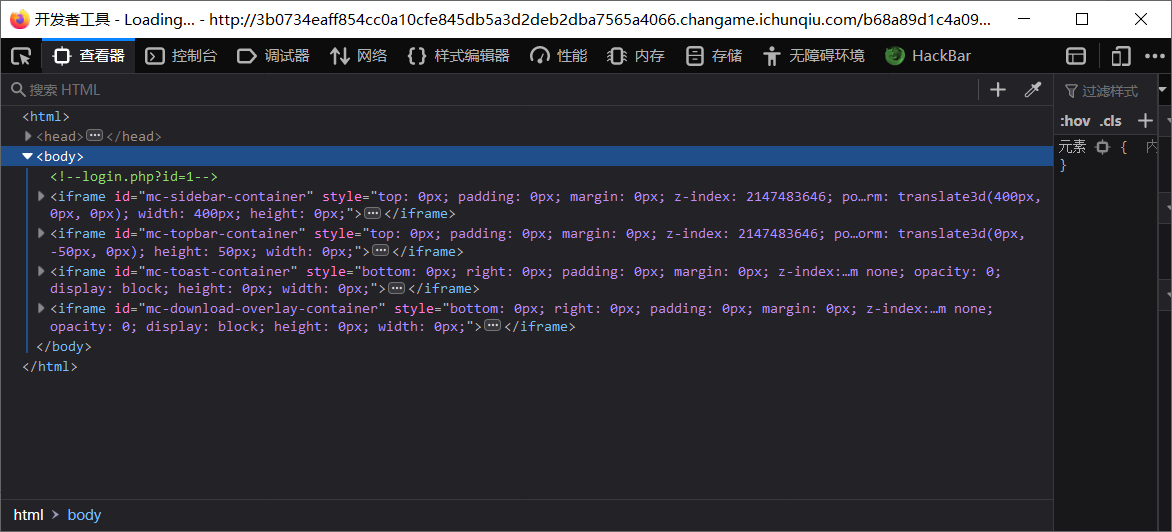
Task: Switch to the 查看器 inspector tab
Action: pos(89,55)
